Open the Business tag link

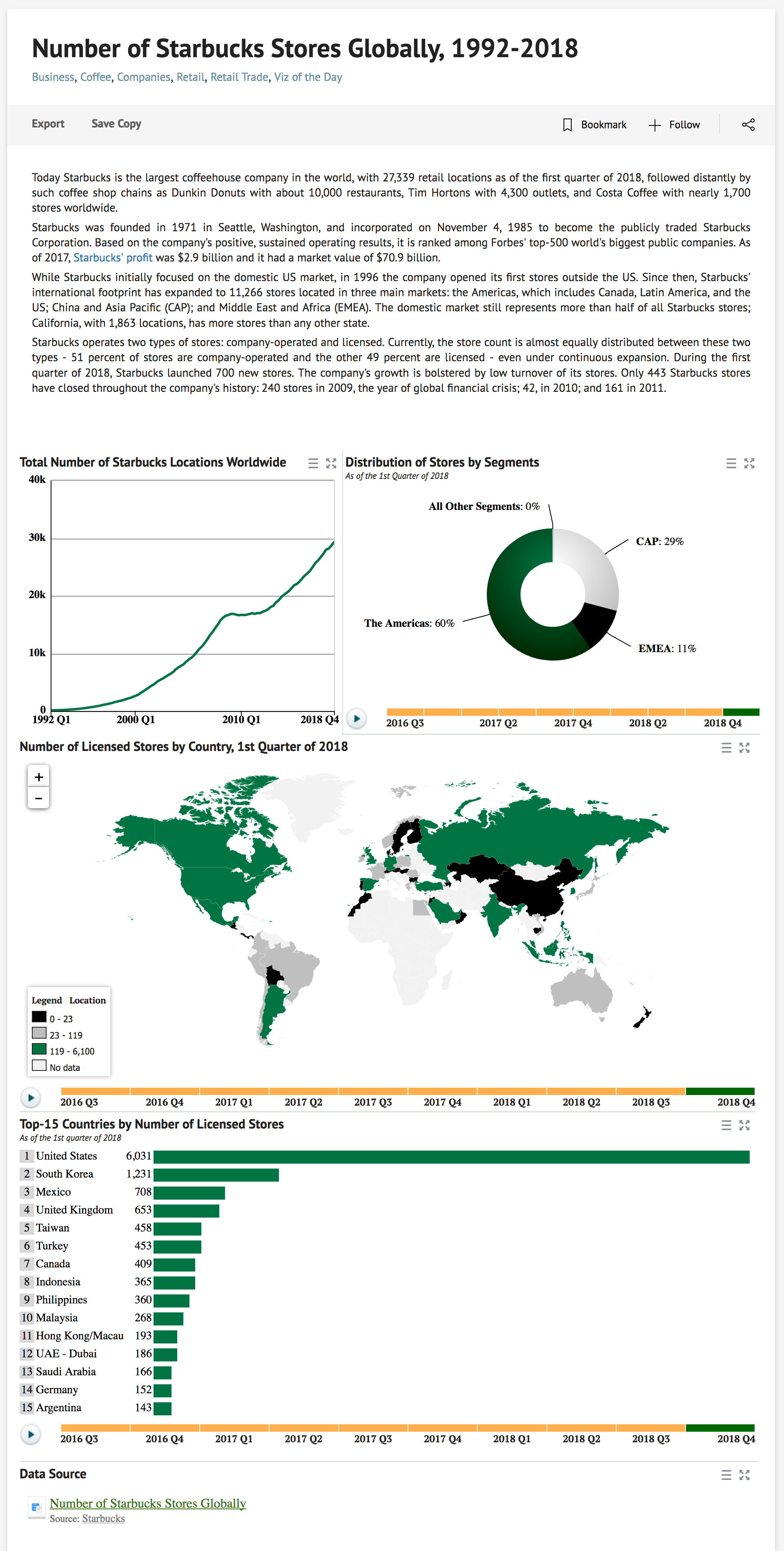(x=53, y=77)
